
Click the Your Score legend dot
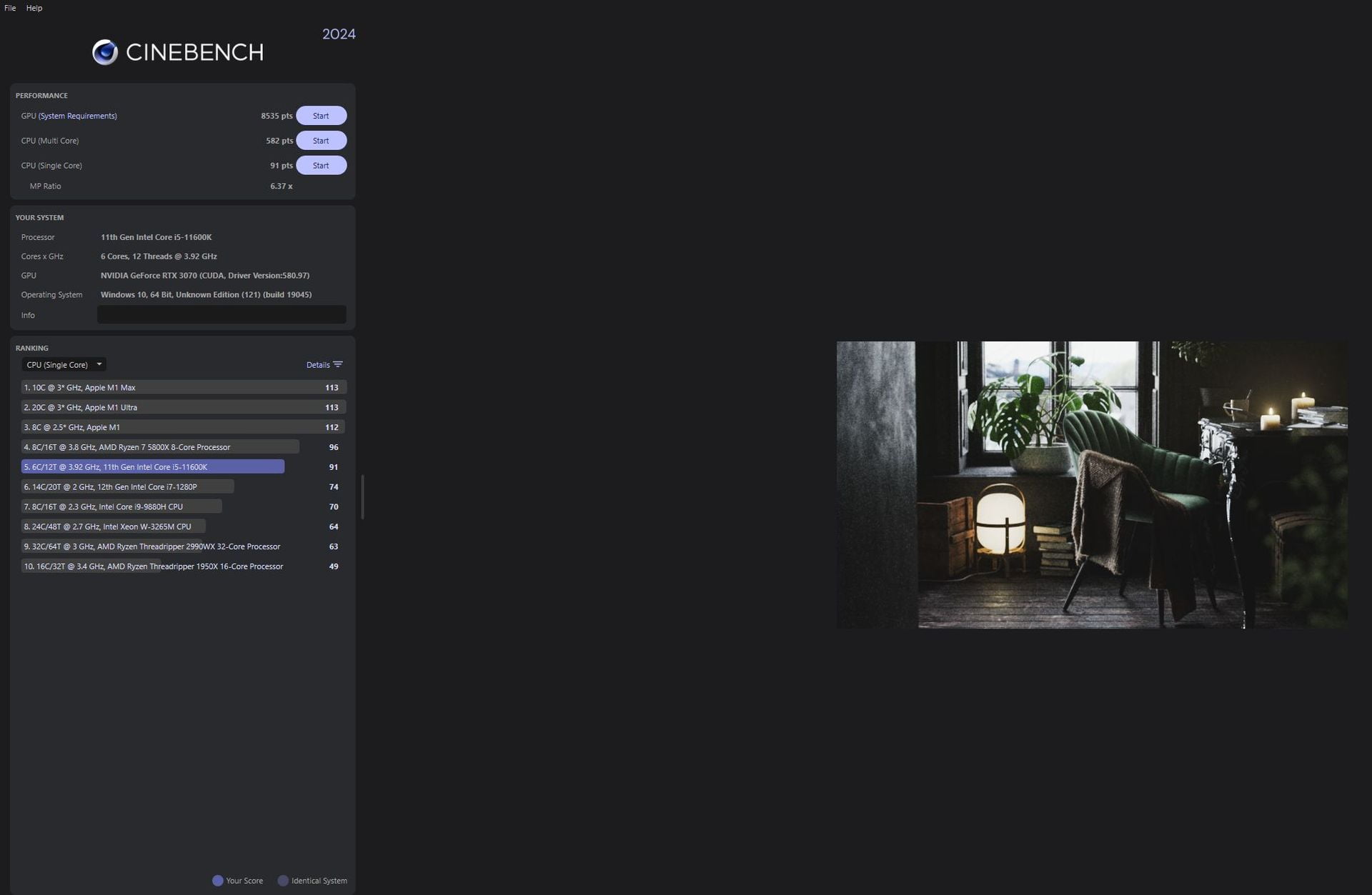tap(218, 881)
